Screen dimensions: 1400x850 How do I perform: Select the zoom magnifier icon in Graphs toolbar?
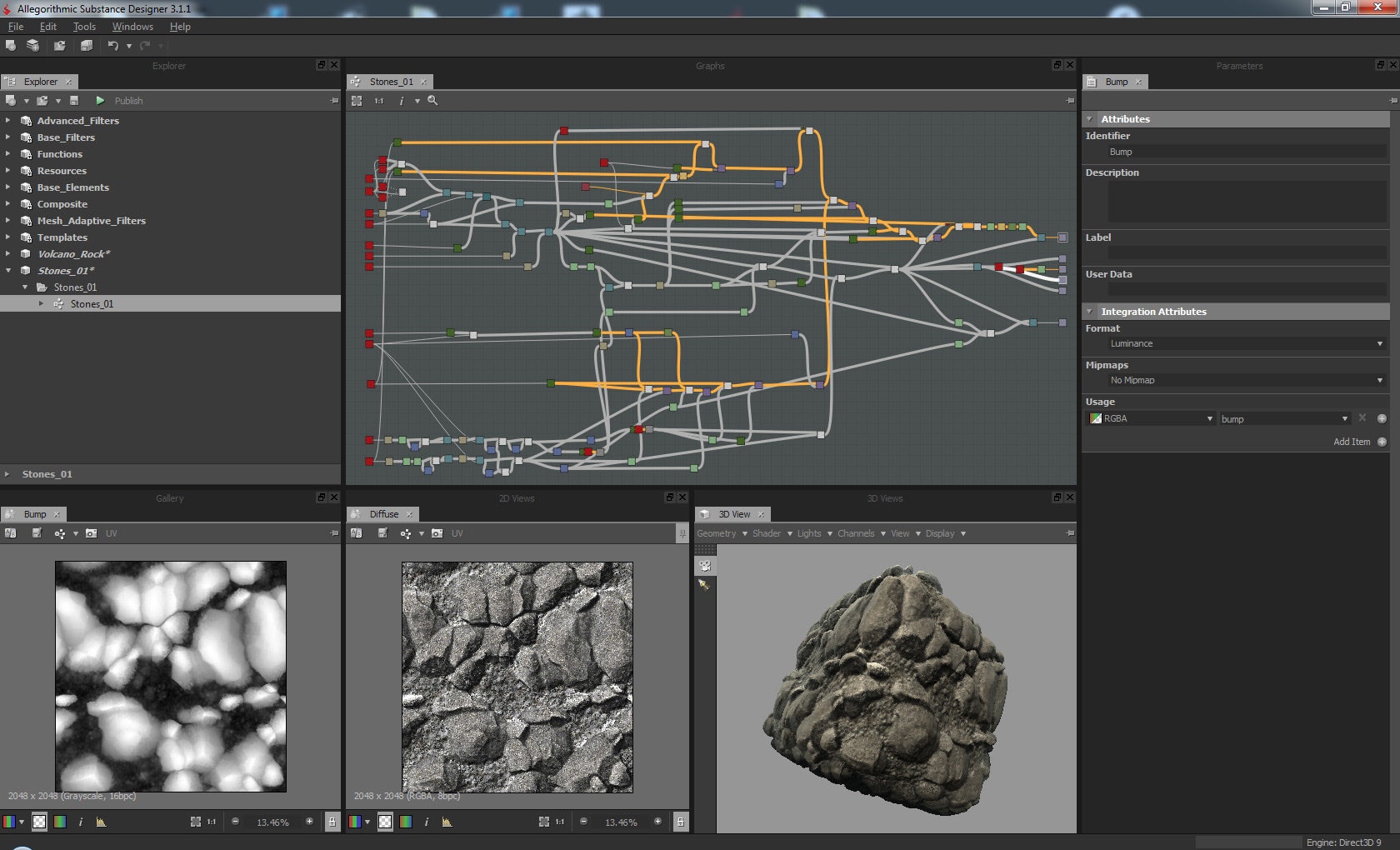[x=432, y=101]
